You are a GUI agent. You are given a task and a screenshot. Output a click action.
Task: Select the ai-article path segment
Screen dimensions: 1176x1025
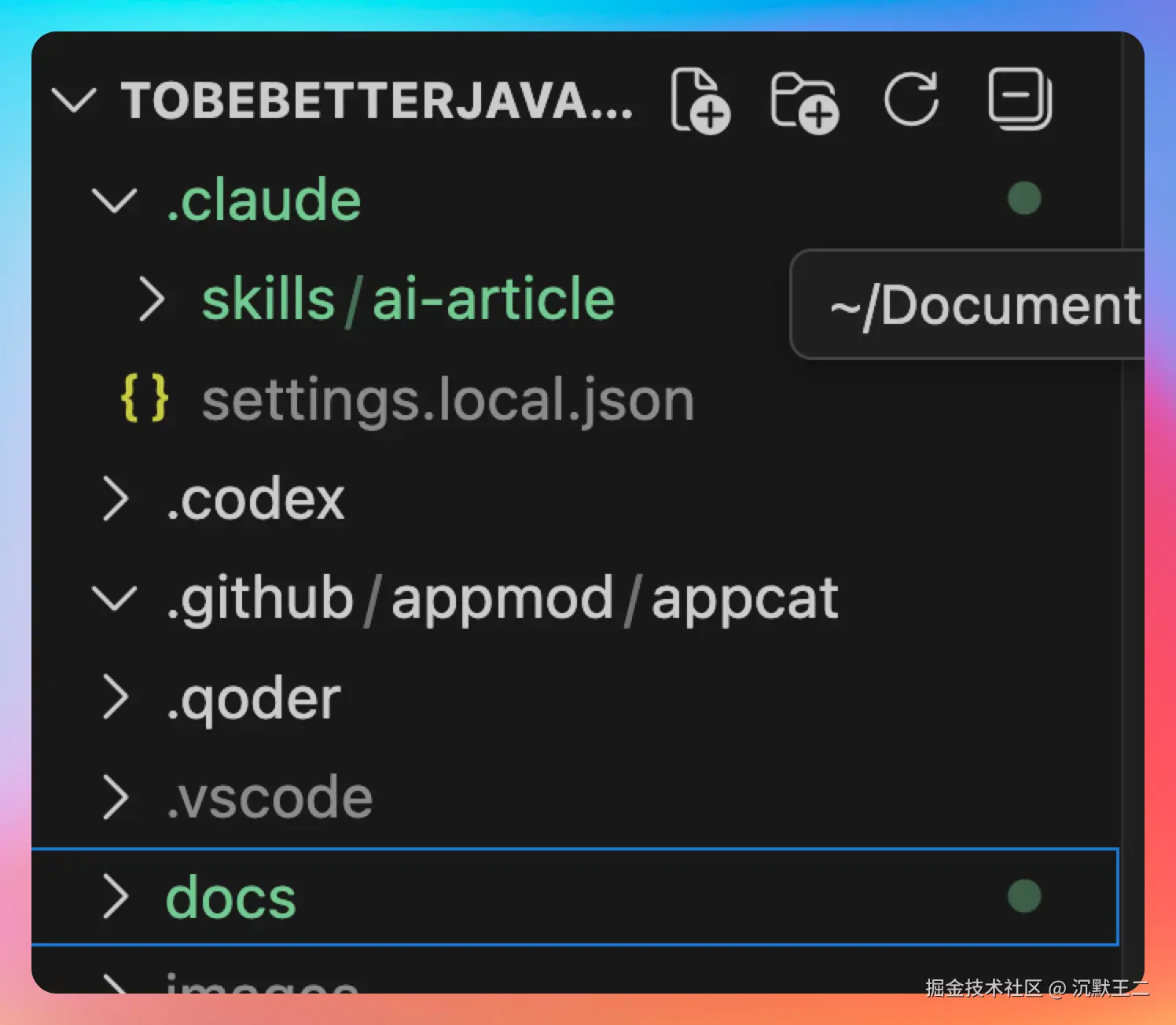493,299
